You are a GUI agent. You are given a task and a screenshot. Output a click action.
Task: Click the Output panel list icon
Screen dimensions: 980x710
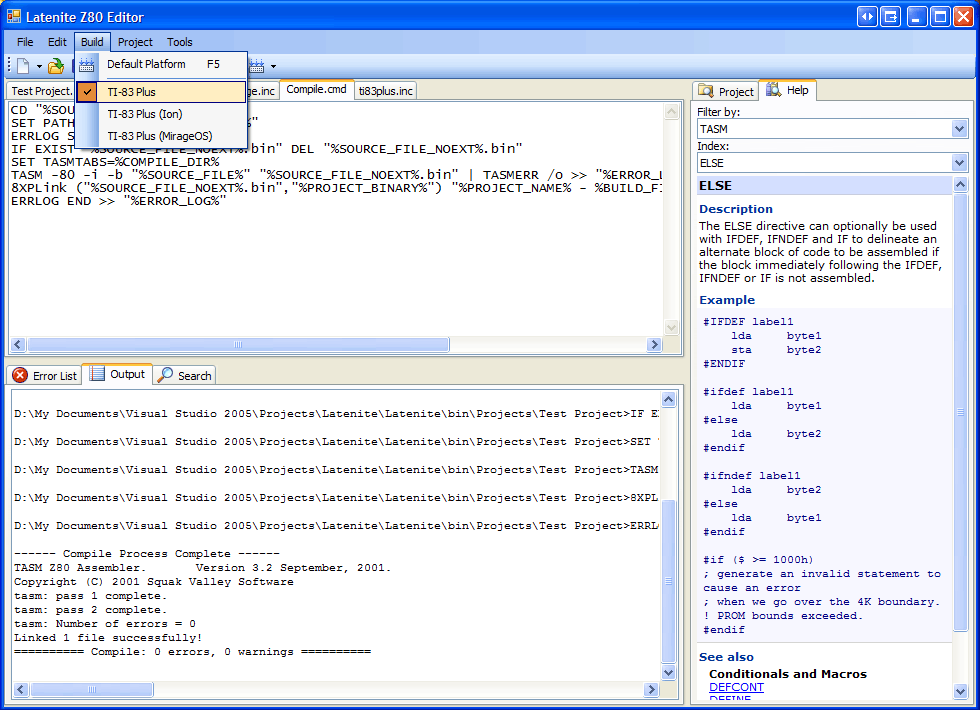(97, 374)
